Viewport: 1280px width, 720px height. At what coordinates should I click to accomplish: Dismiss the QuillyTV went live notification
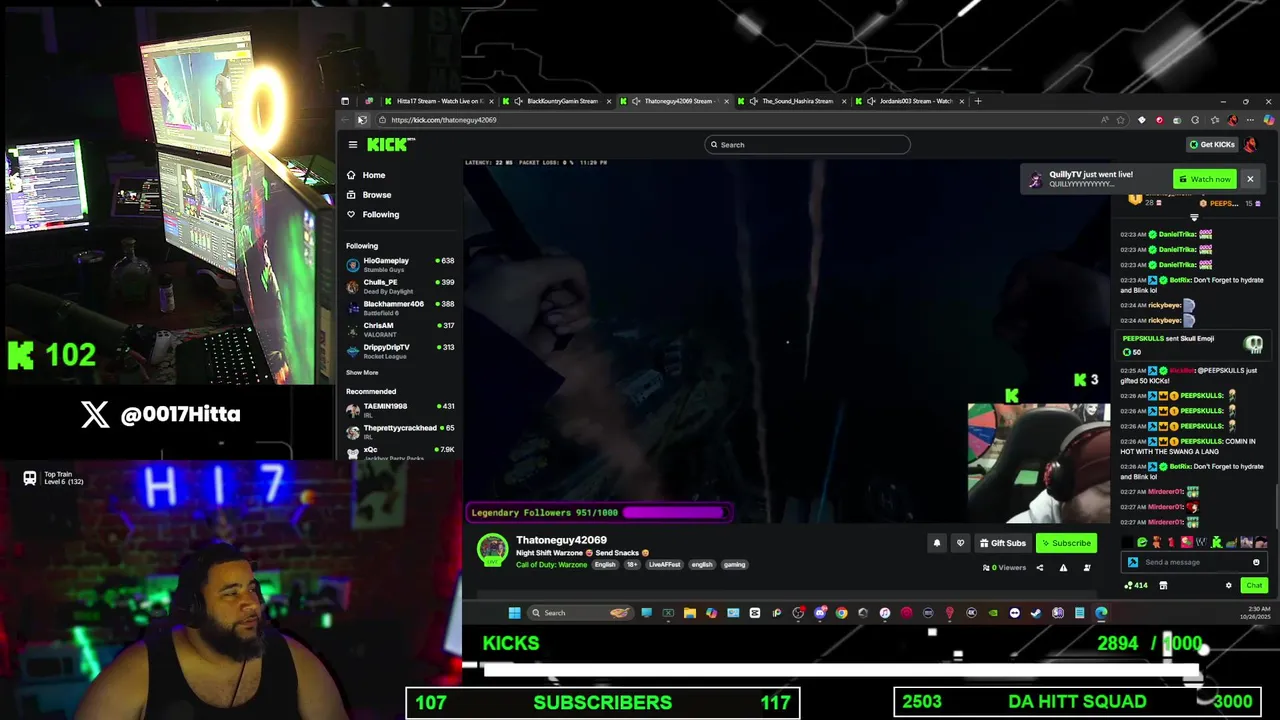pyautogui.click(x=1250, y=179)
